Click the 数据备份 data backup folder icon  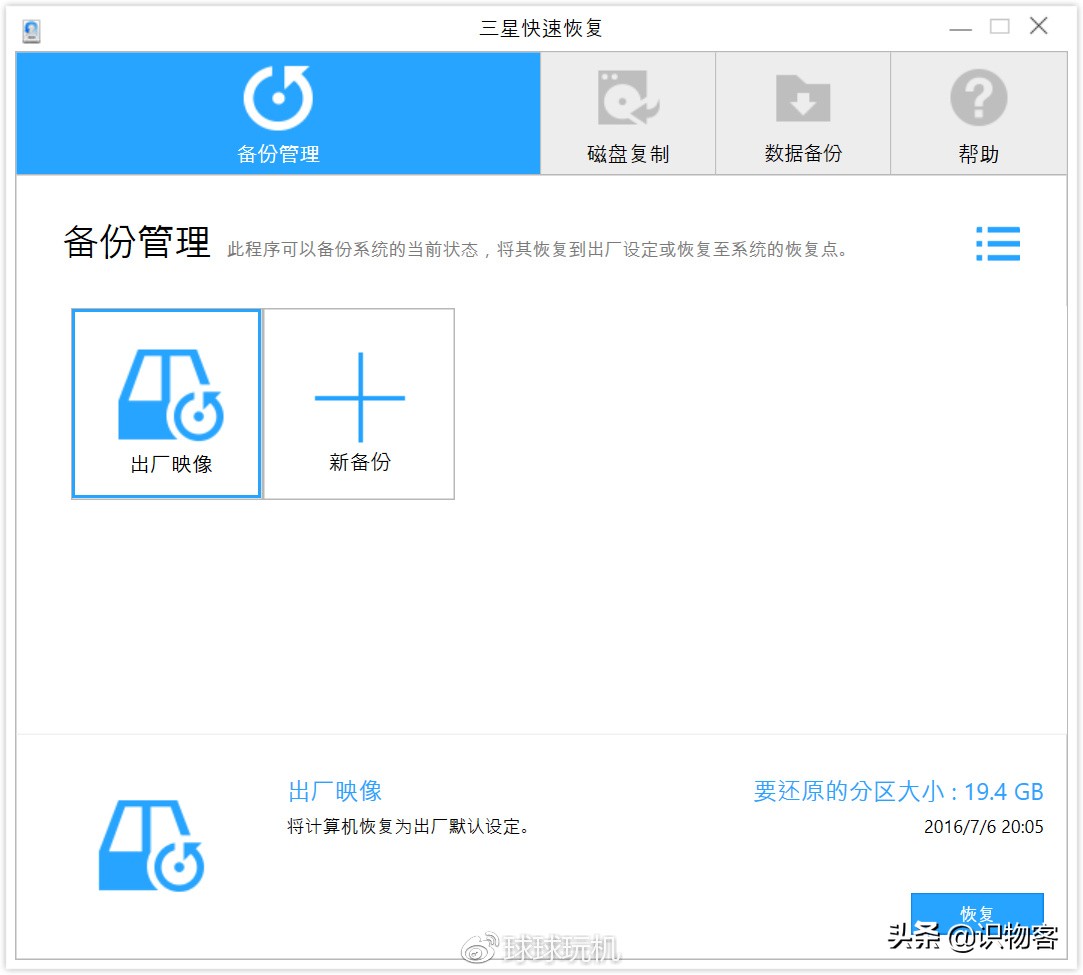pos(803,95)
